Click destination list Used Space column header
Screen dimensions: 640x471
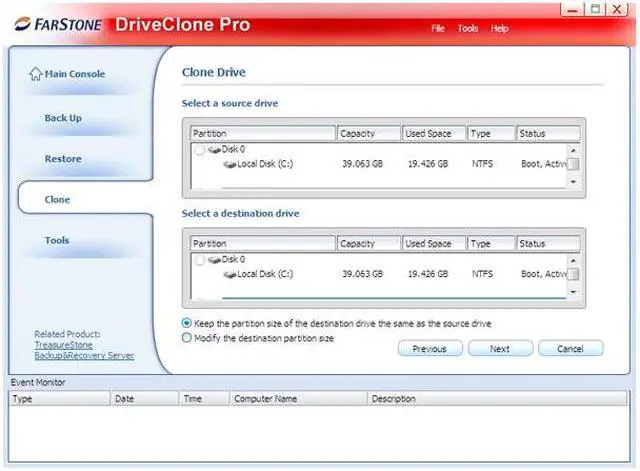(x=434, y=244)
